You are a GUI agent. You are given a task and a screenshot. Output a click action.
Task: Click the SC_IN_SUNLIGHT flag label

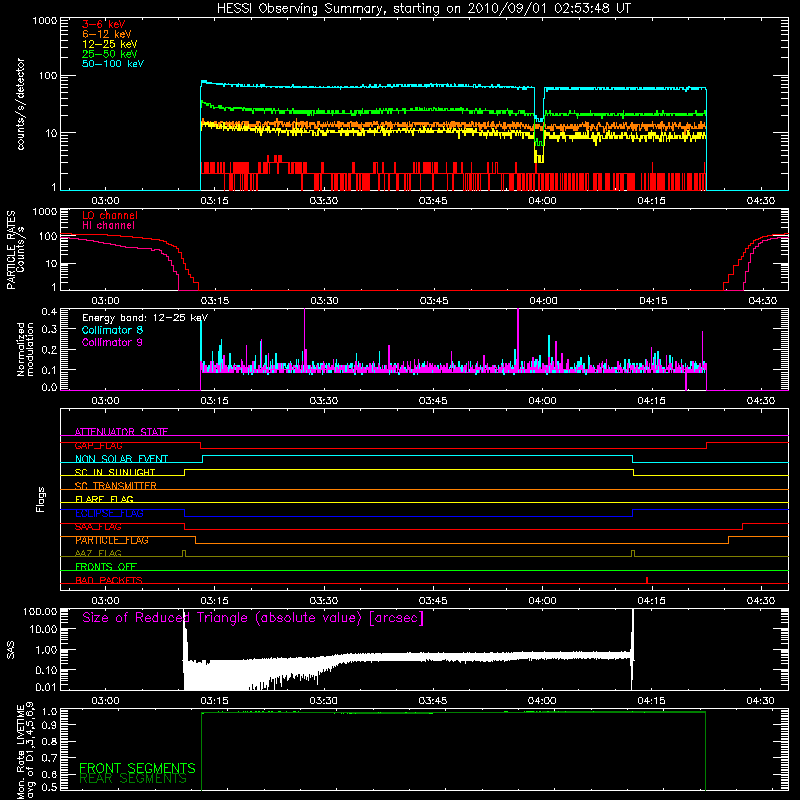115,472
